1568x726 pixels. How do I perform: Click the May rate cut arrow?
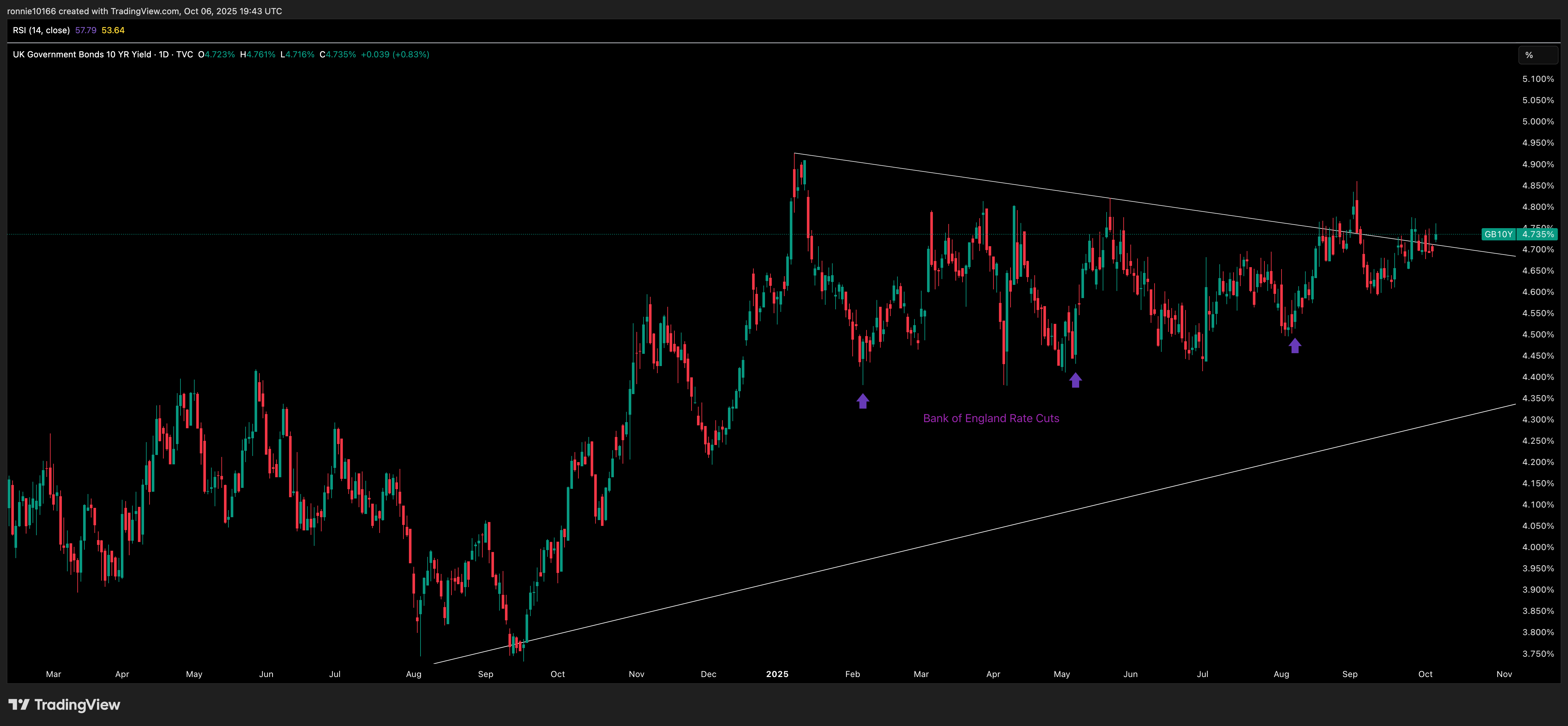1075,380
